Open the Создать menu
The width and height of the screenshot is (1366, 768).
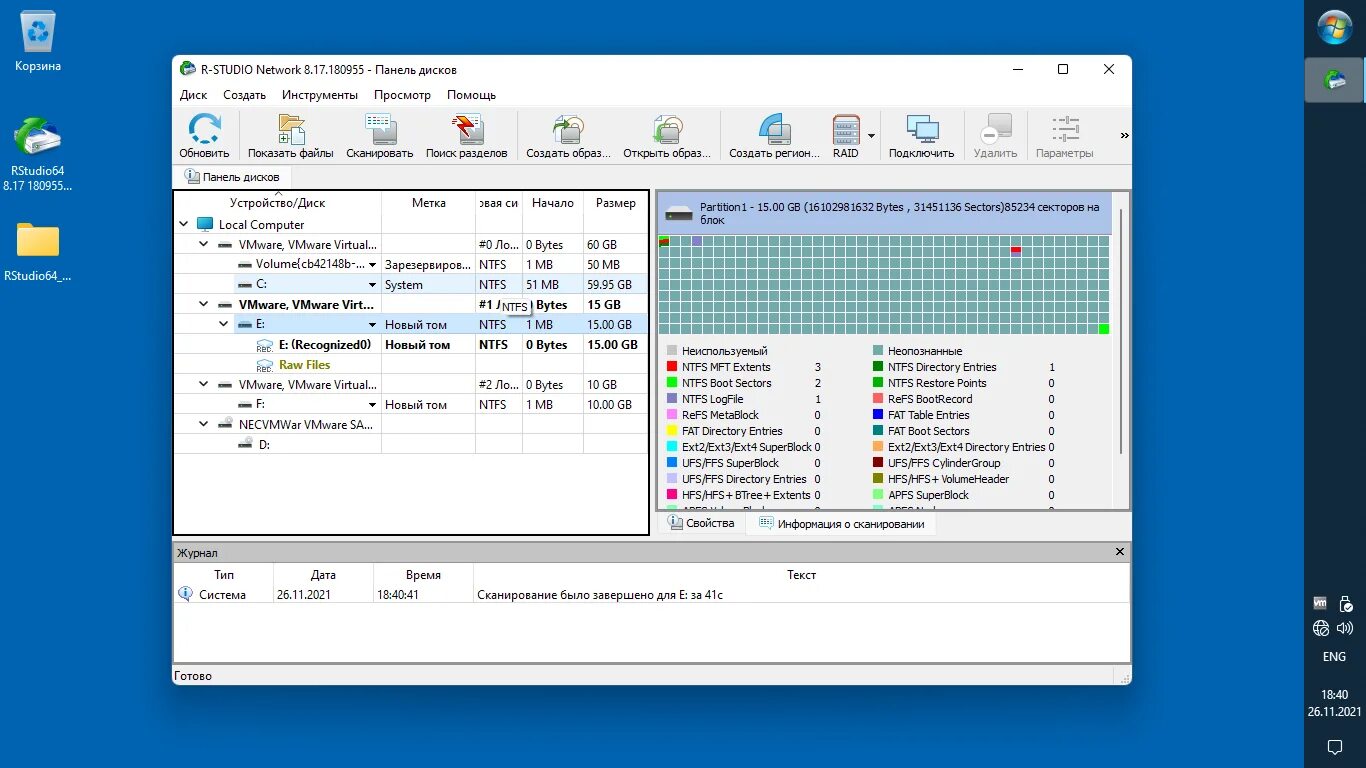(245, 95)
